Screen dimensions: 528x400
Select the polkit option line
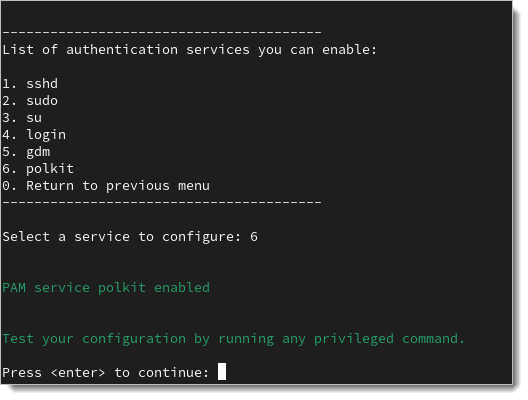(38, 169)
